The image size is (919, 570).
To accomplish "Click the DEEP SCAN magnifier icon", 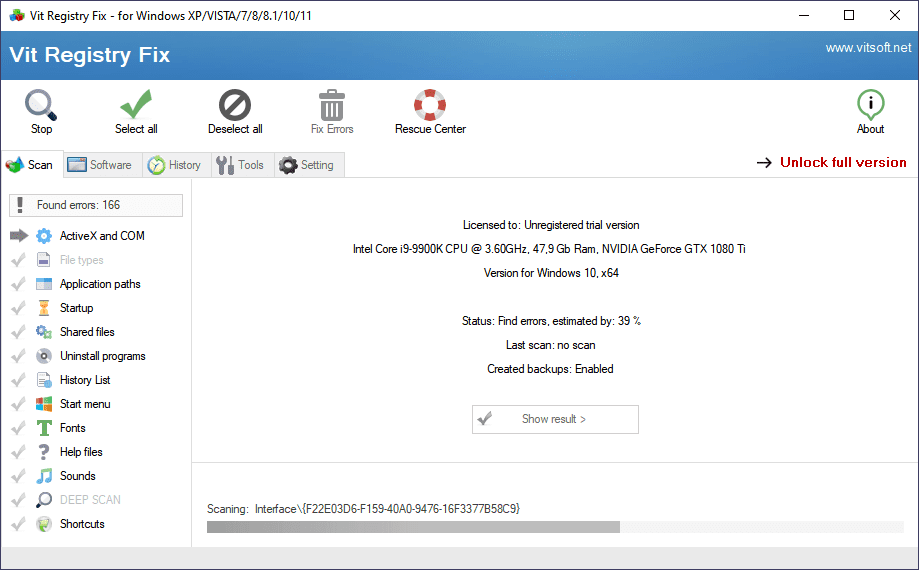I will 44,500.
